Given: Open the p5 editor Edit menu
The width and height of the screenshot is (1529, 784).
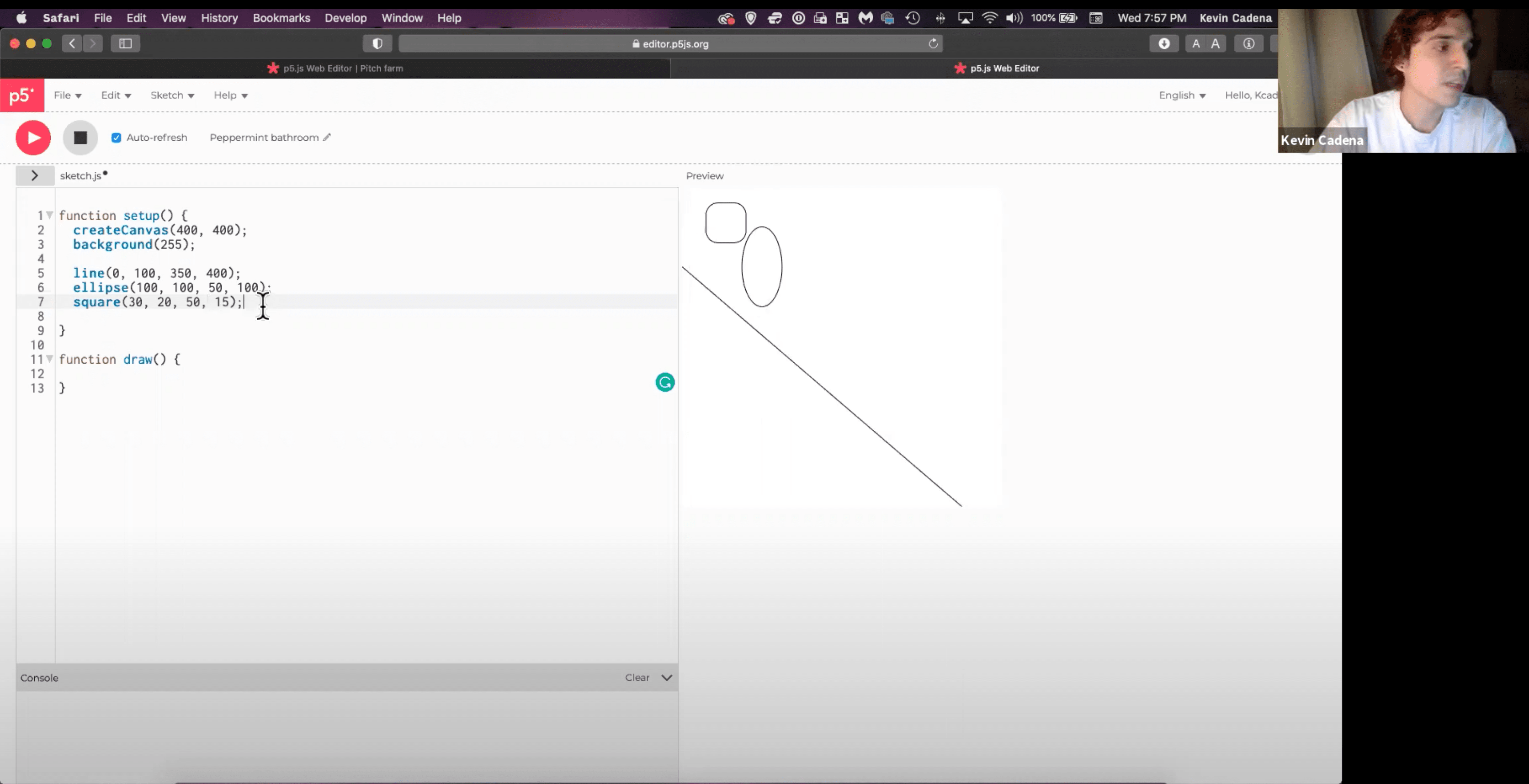Looking at the screenshot, I should point(116,95).
